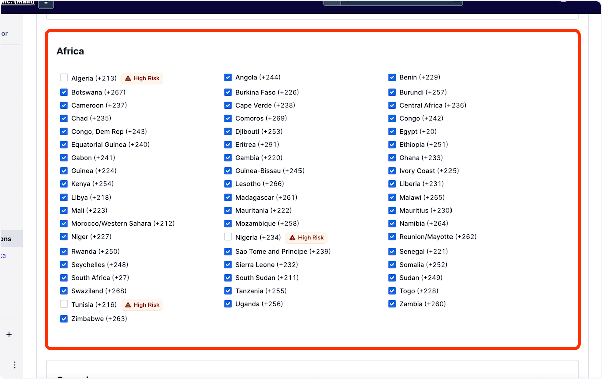Untick the Cameroon (+237) box
Screen dimensions: 602x379
click(x=64, y=105)
